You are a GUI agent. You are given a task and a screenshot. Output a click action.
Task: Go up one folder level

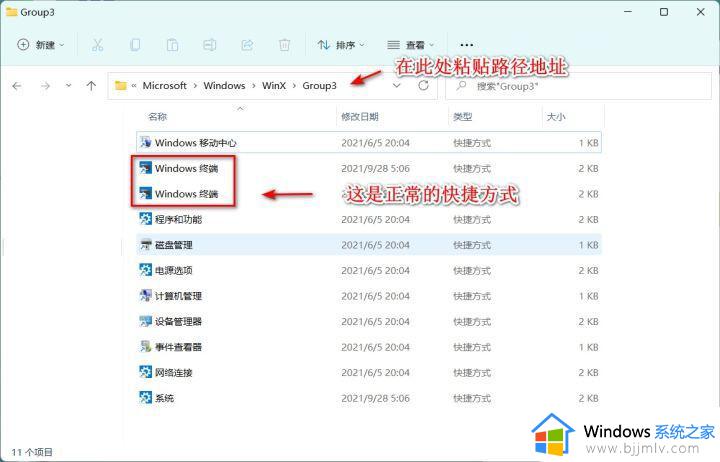[x=91, y=86]
